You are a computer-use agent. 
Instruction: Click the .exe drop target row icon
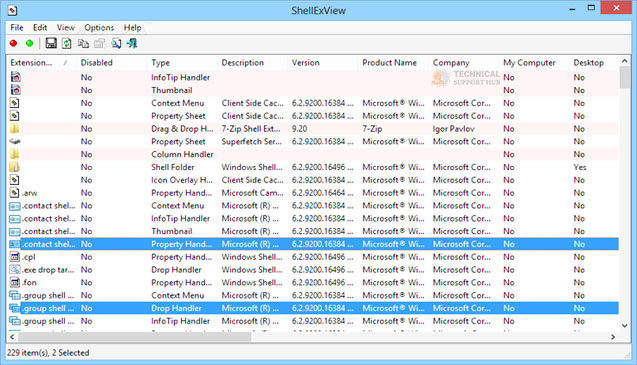15,269
